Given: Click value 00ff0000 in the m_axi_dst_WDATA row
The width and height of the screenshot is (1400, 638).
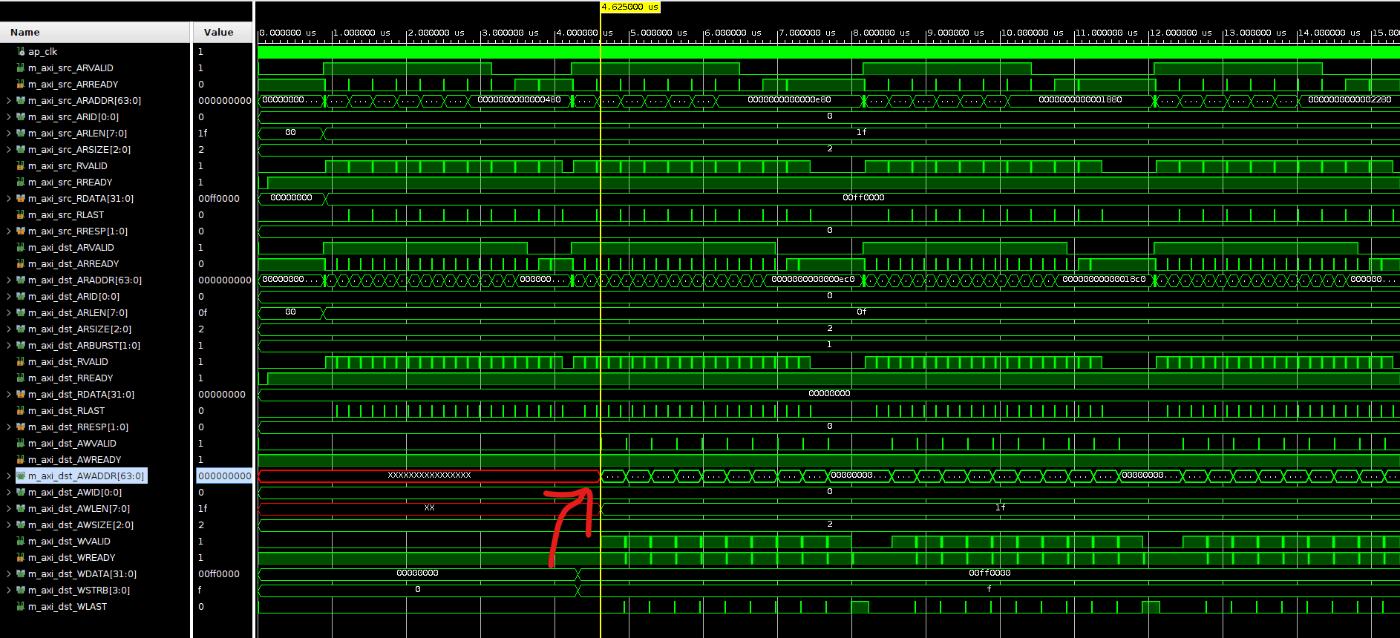Looking at the screenshot, I should [219, 574].
